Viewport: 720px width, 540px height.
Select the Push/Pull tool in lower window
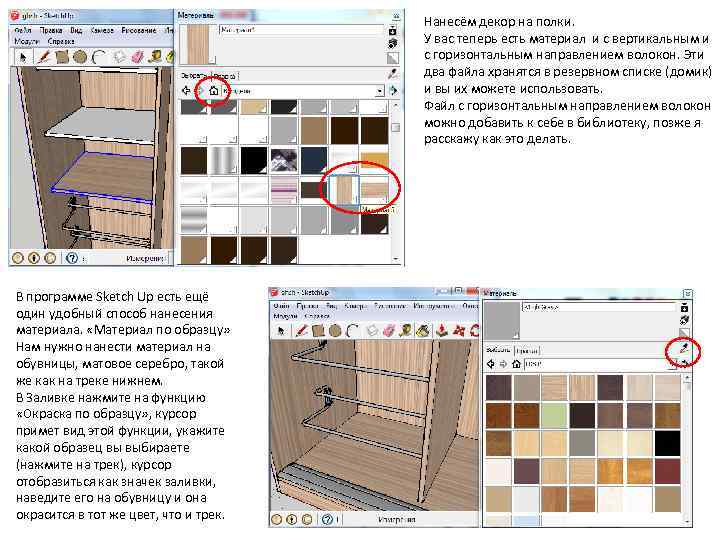(x=442, y=331)
